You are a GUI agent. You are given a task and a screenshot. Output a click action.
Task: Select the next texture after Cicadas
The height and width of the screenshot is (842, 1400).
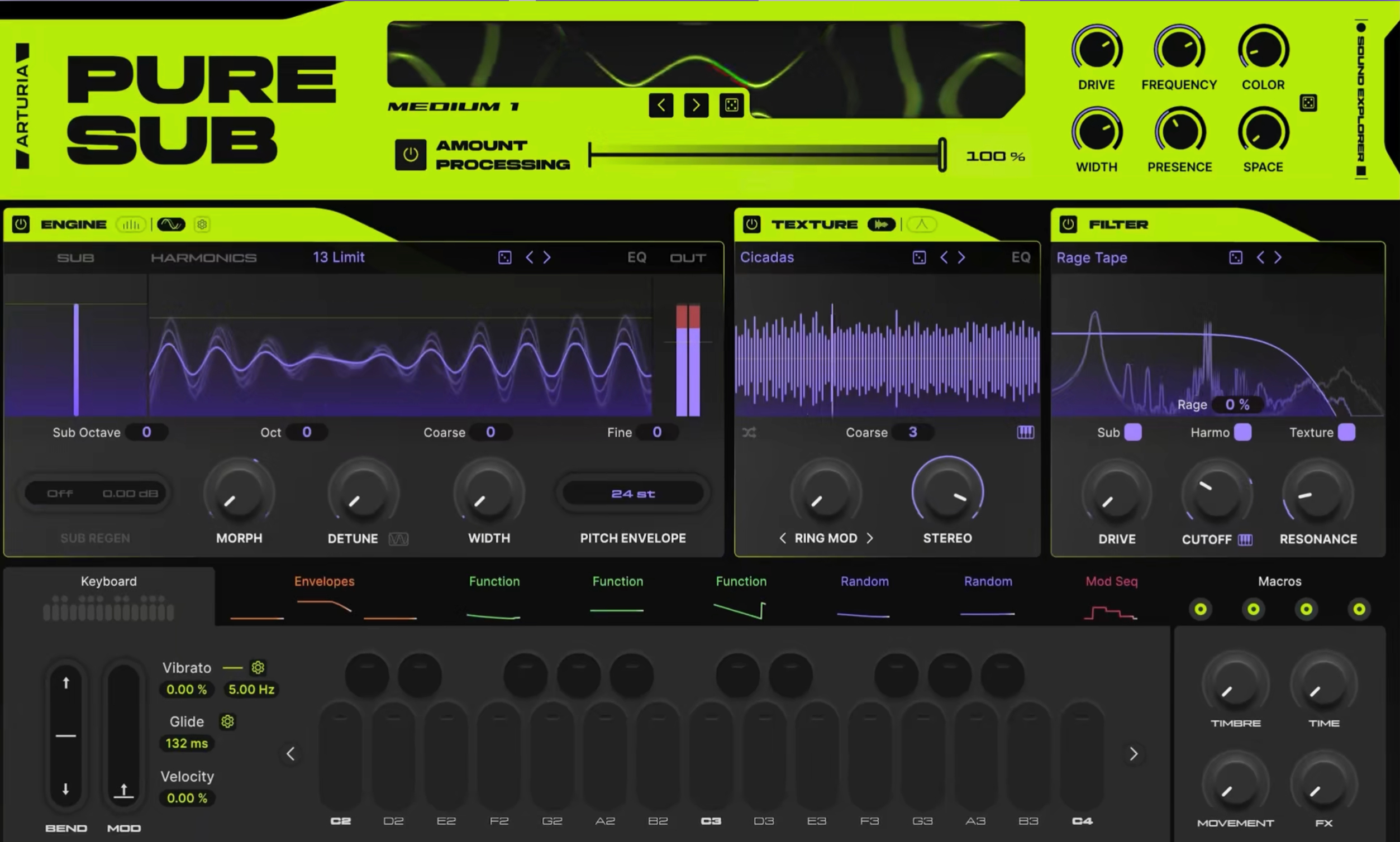pyautogui.click(x=961, y=257)
